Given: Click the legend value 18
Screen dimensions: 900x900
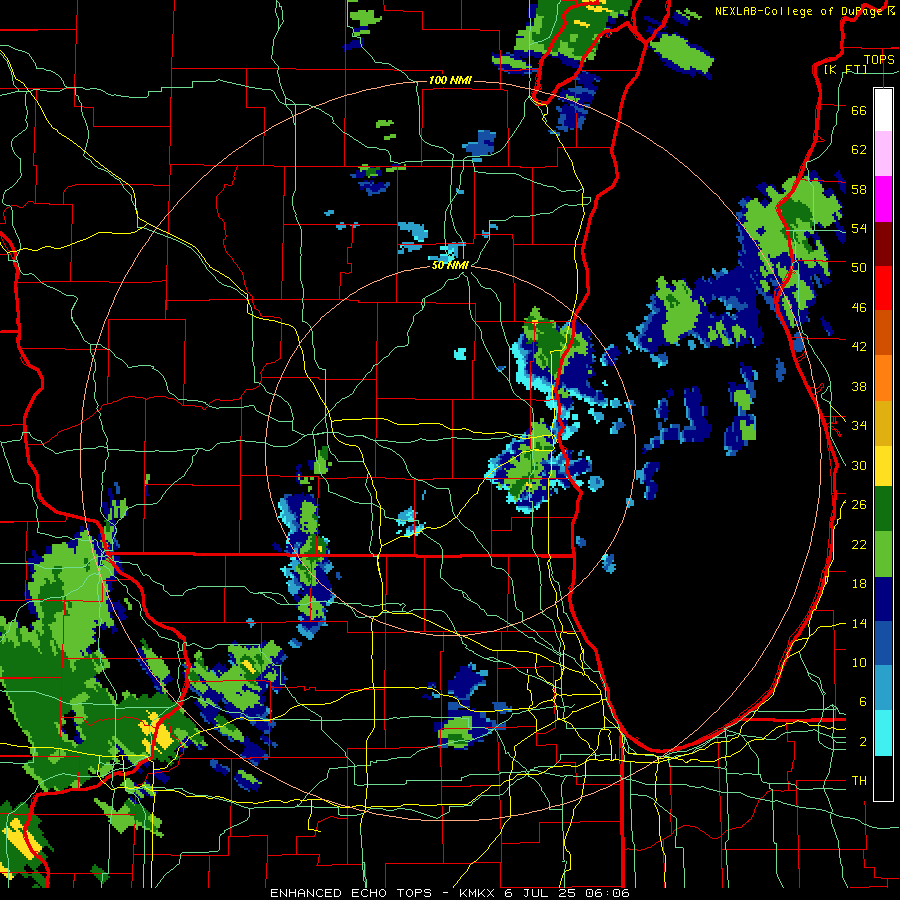Looking at the screenshot, I should (x=859, y=584).
